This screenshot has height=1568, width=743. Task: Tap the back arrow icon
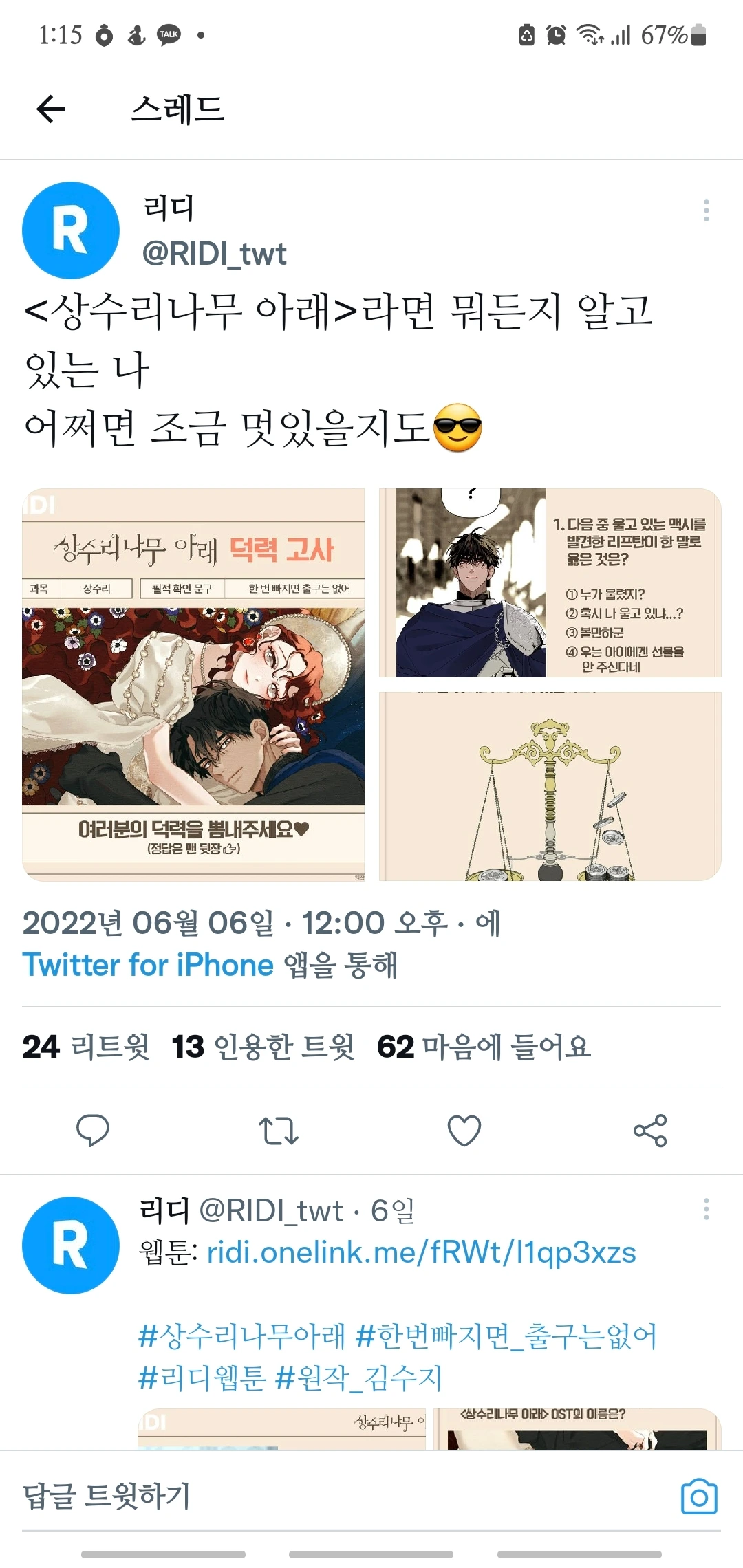click(51, 109)
